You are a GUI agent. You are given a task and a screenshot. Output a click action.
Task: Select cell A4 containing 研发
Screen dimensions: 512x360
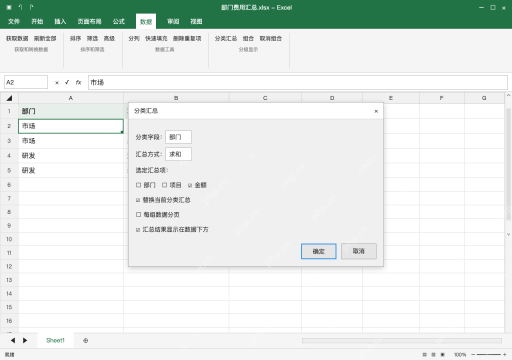(x=71, y=156)
